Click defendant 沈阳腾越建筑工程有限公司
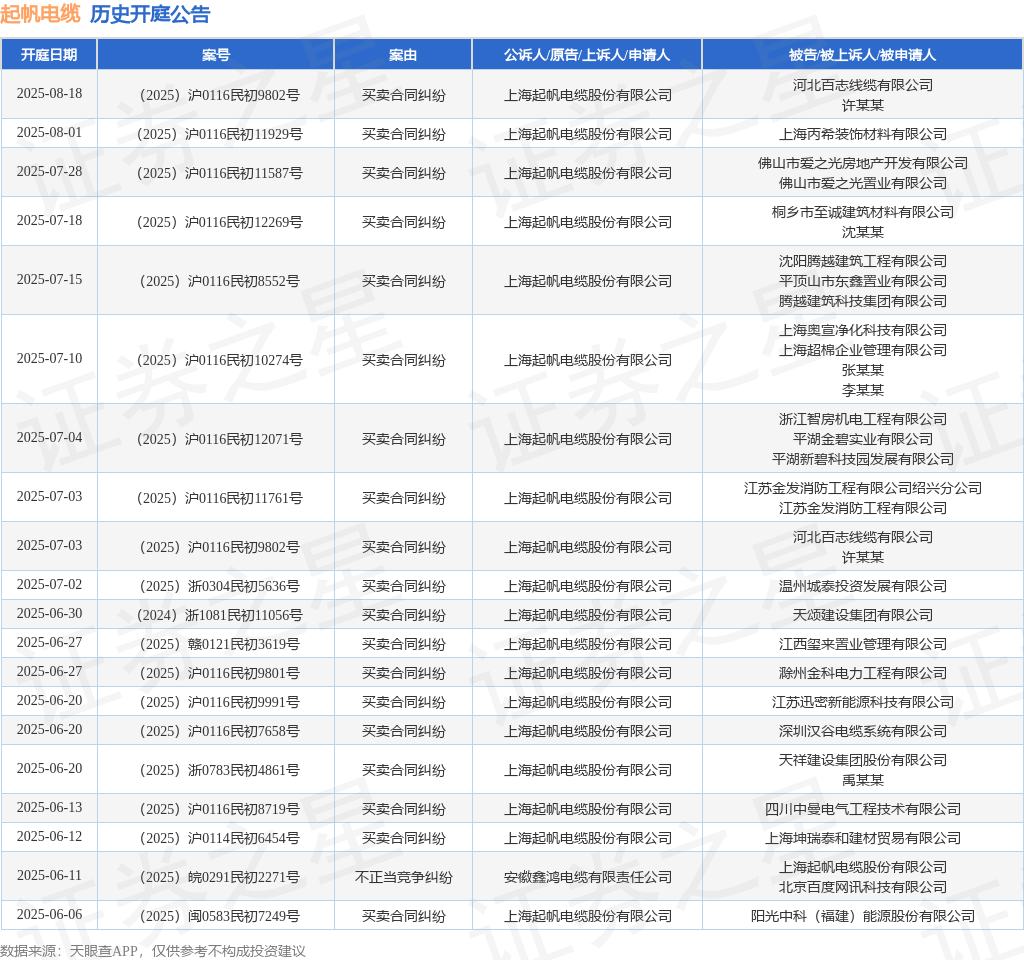The image size is (1024, 960). tap(863, 261)
